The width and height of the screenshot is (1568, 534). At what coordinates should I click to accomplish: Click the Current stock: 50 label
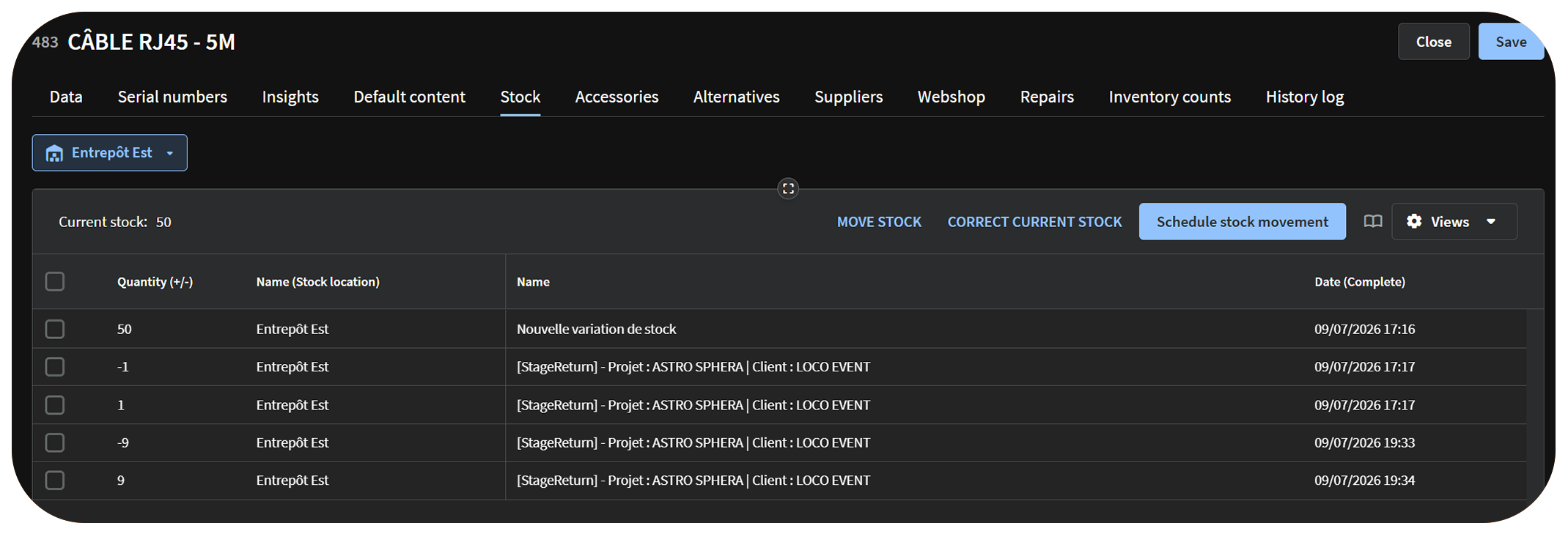115,222
